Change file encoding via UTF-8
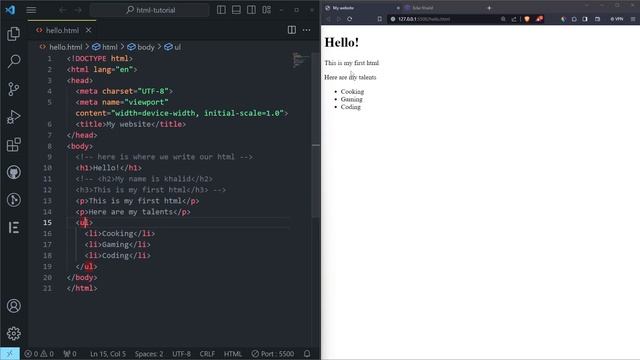The image size is (640, 360). tap(181, 354)
